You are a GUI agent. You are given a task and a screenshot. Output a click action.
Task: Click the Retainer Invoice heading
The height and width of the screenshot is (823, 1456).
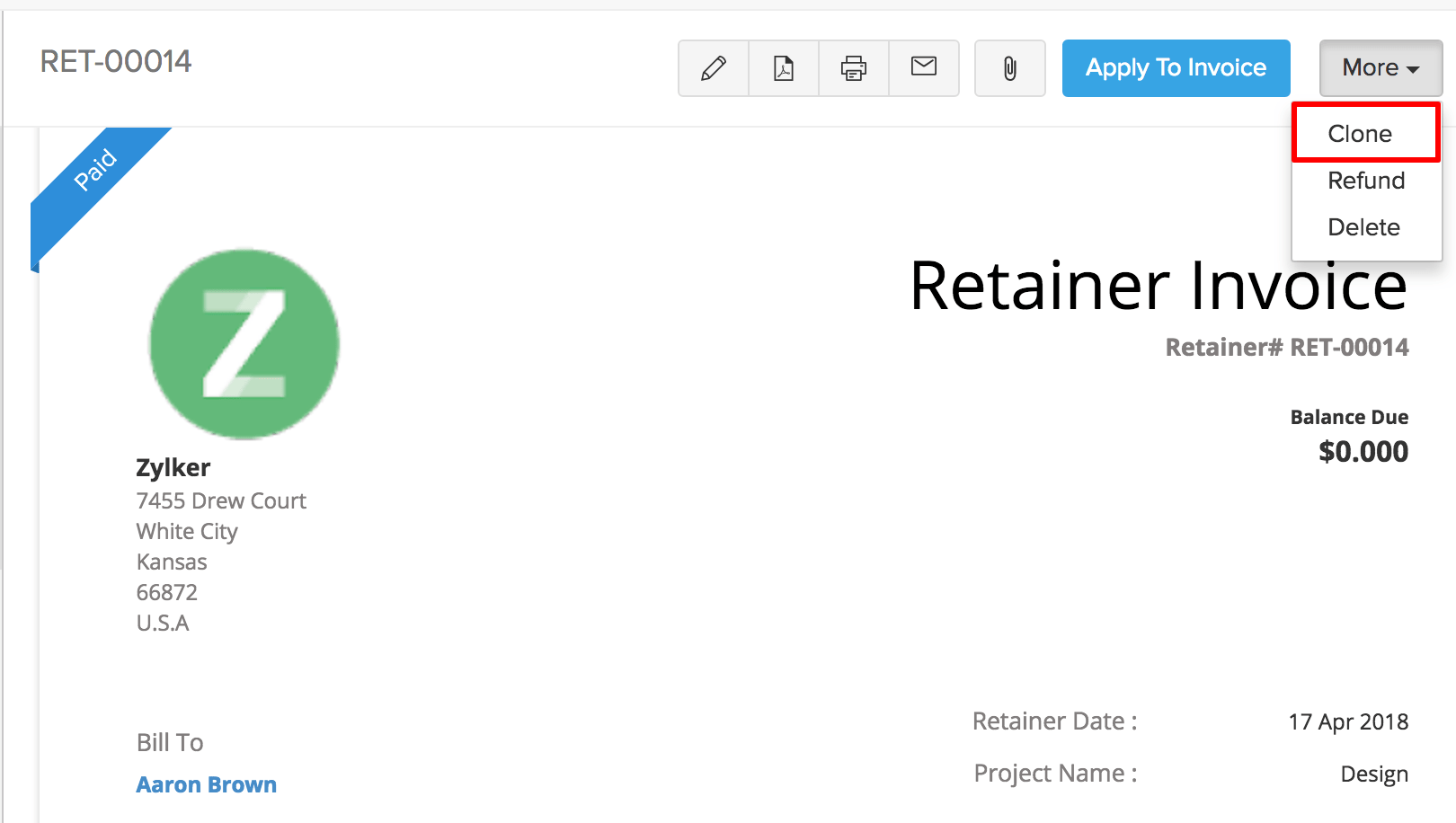pyautogui.click(x=1158, y=286)
